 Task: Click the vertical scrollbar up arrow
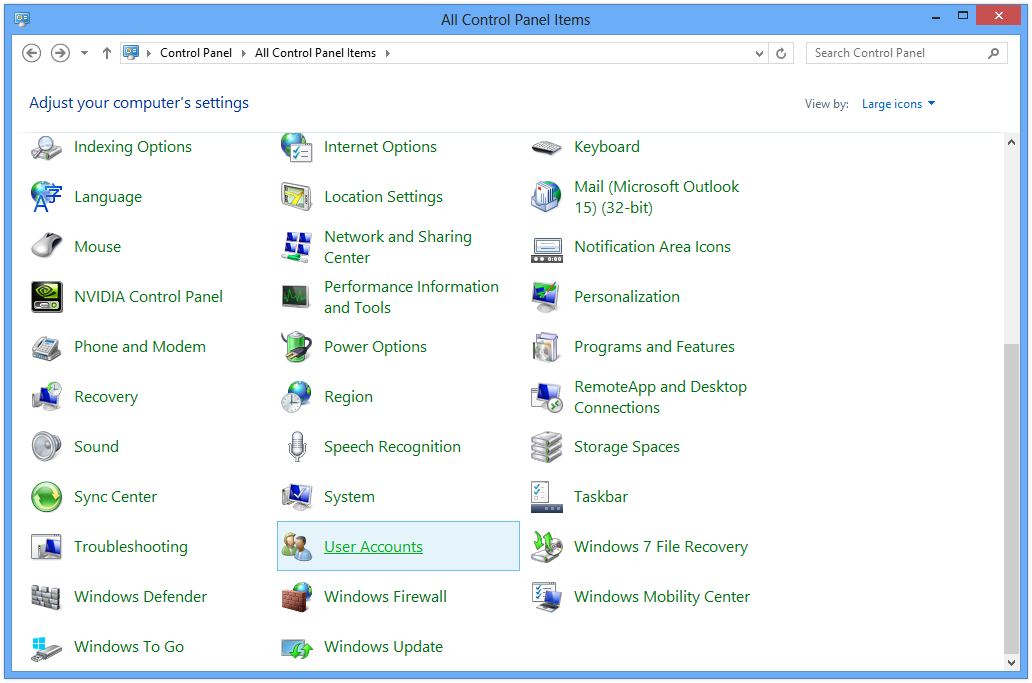(x=1010, y=143)
